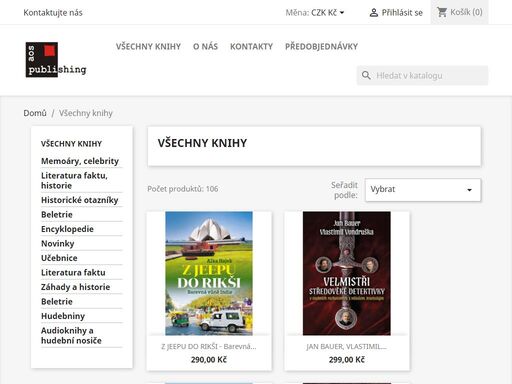The image size is (512, 384).
Task: Open the Učebnice category
Action: click(59, 258)
